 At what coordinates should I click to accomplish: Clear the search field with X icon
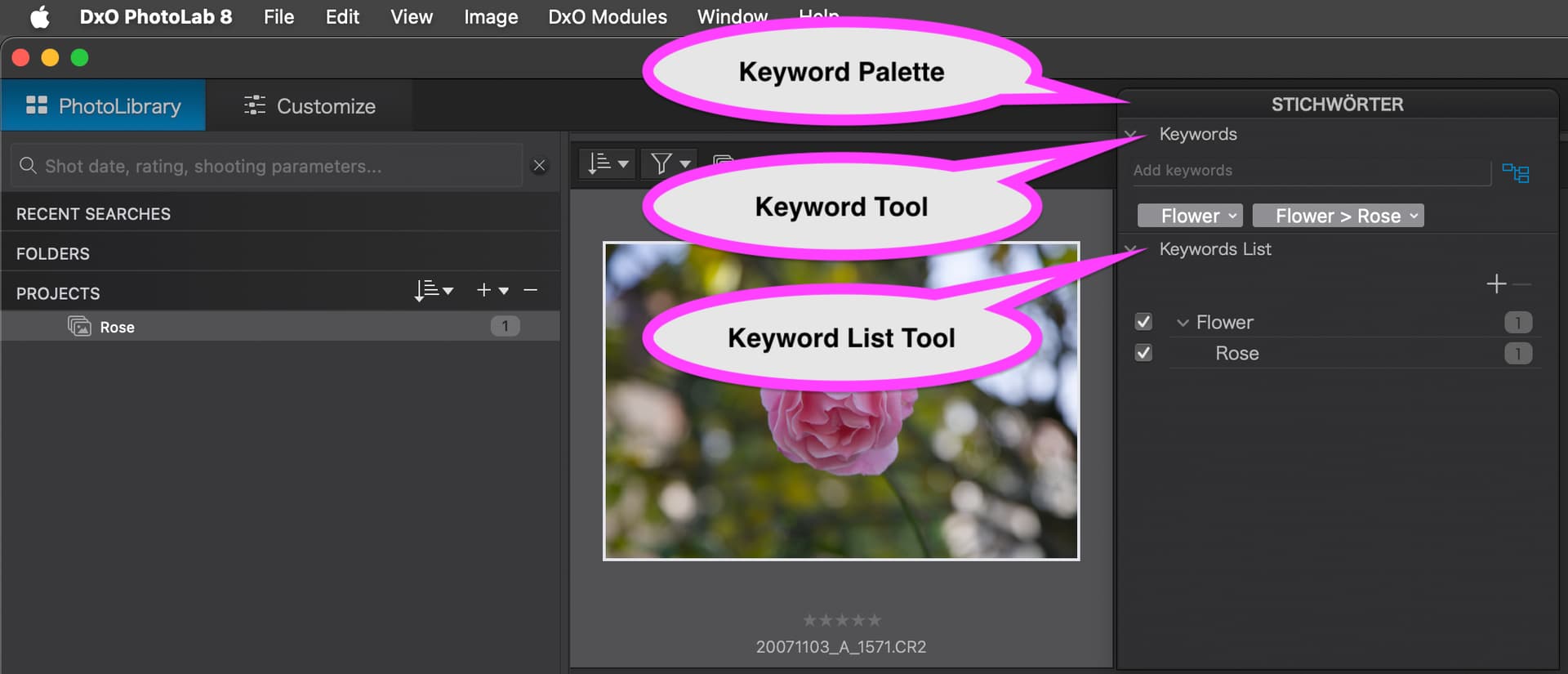(x=539, y=166)
